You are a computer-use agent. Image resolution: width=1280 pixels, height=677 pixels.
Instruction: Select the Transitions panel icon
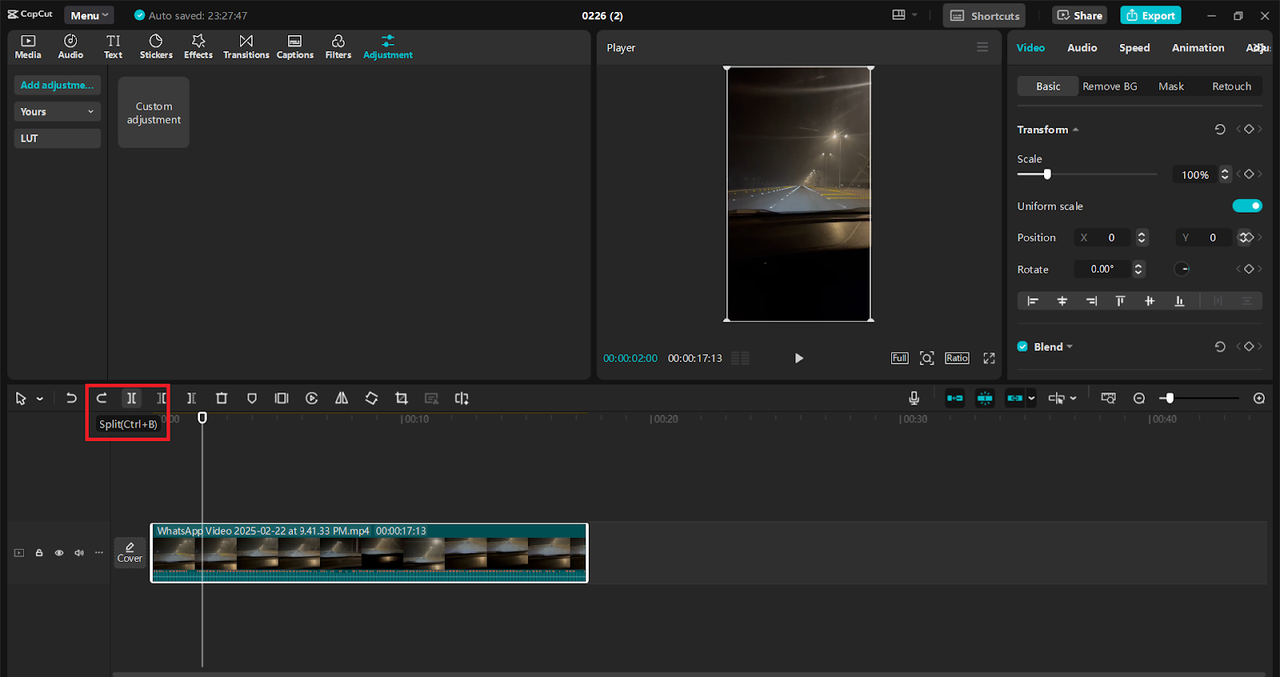pyautogui.click(x=246, y=46)
